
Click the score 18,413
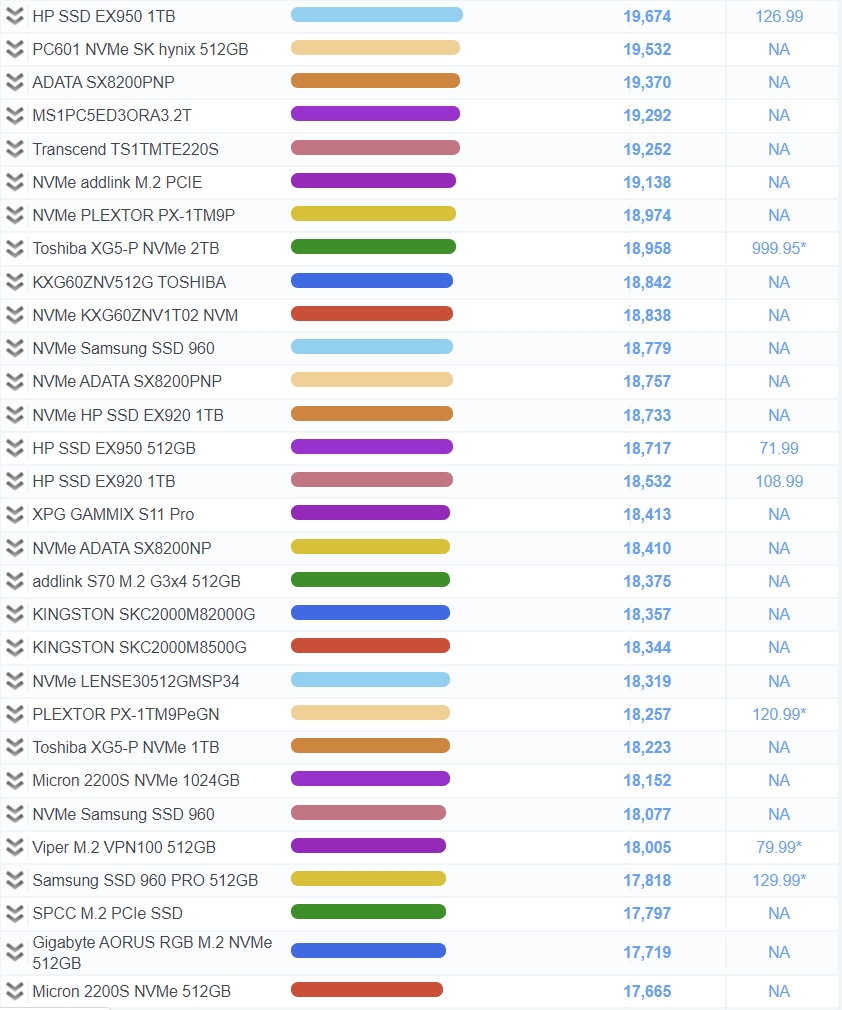(647, 514)
